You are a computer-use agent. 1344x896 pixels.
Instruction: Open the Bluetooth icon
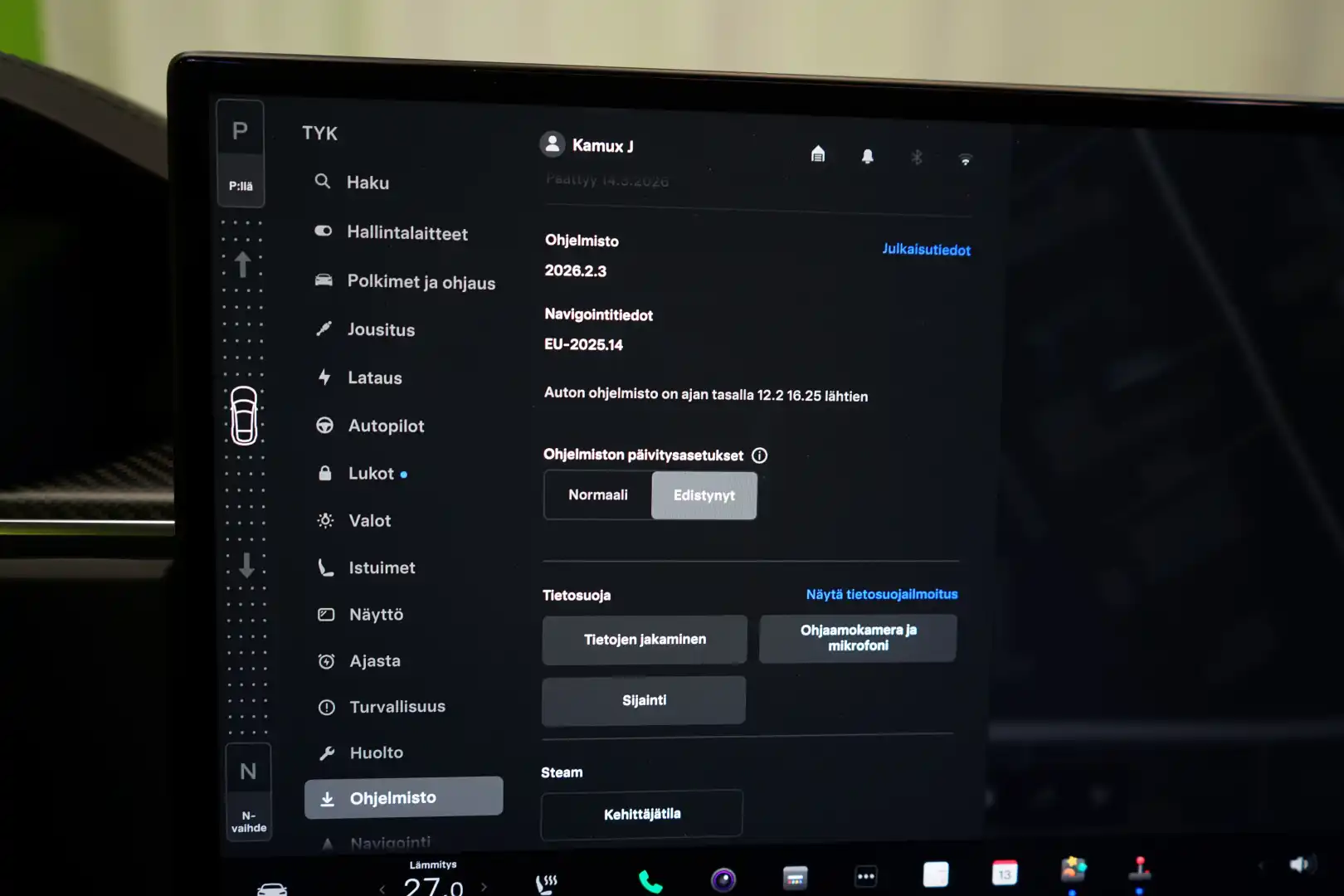click(x=917, y=157)
